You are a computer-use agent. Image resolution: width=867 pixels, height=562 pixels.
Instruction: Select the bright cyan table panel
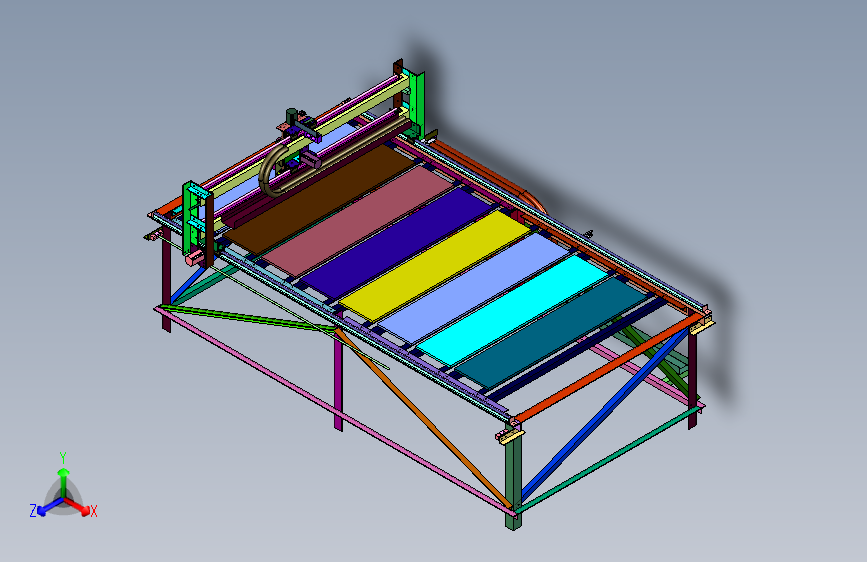(x=512, y=309)
